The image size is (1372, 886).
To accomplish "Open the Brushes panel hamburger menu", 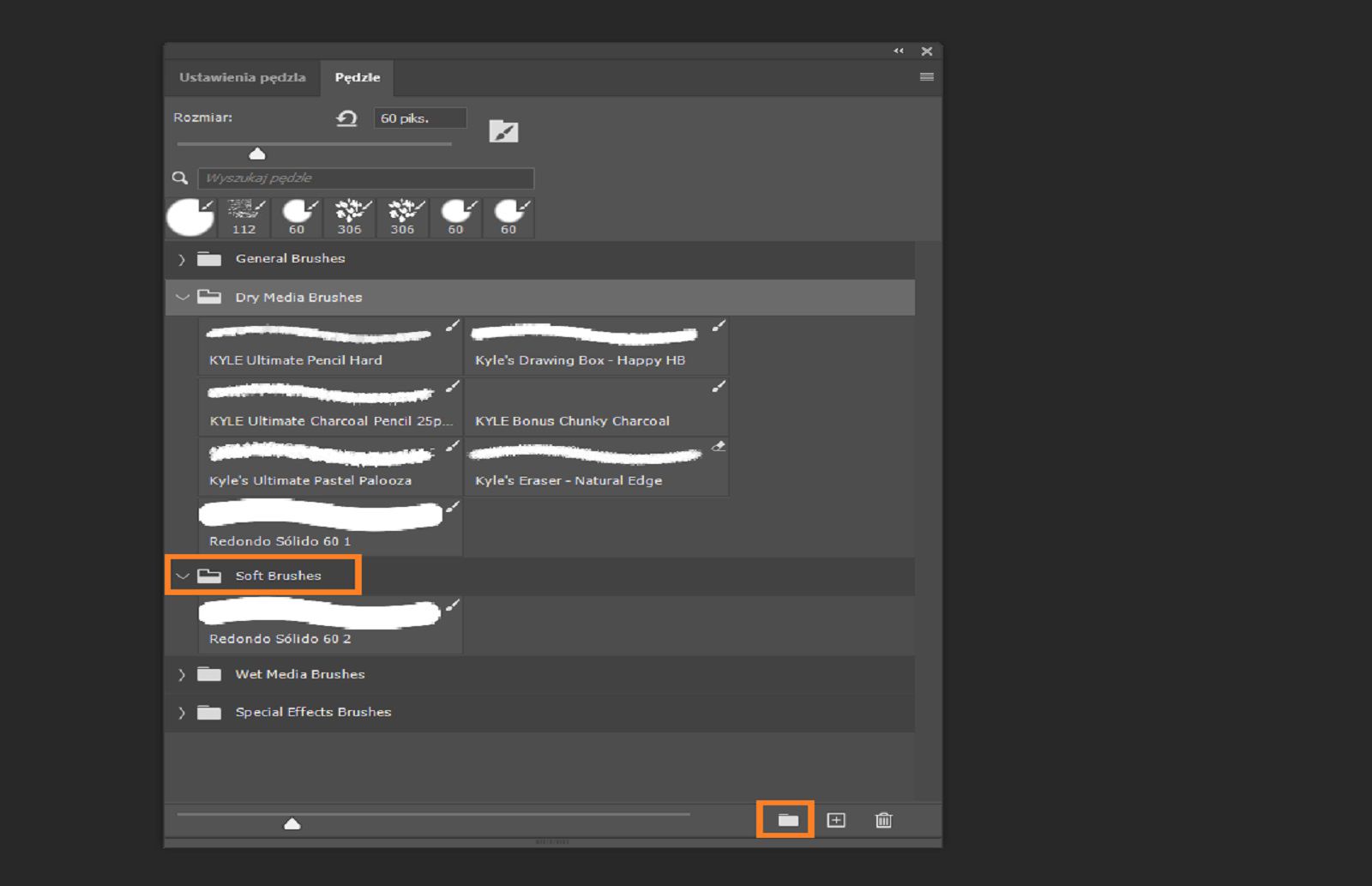I will [x=926, y=77].
